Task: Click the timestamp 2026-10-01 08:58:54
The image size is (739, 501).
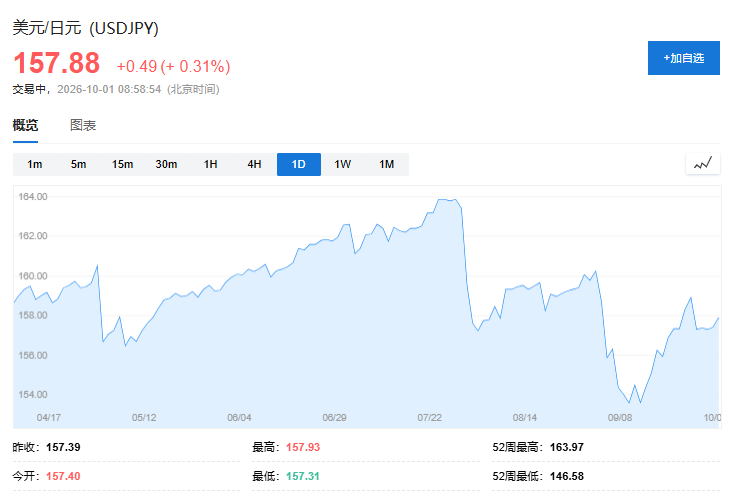Action: pos(109,90)
